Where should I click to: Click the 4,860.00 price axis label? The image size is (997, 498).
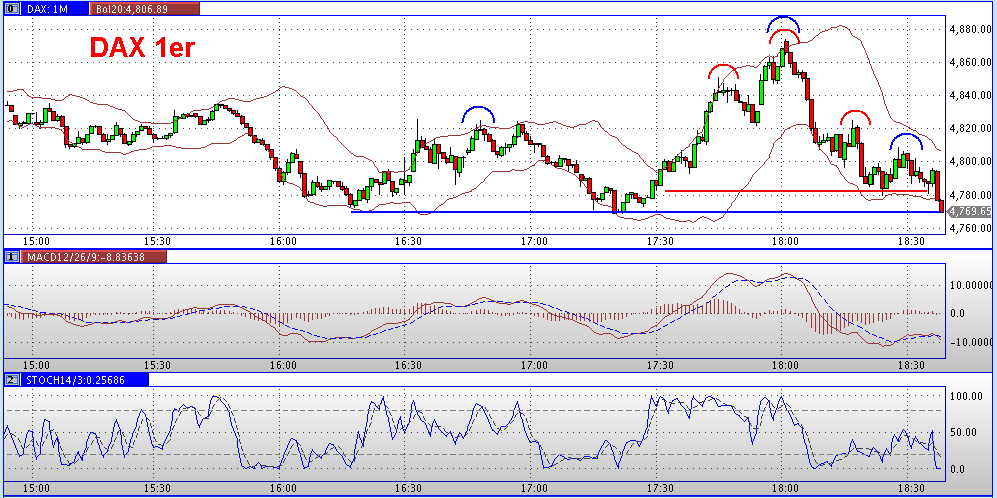tap(970, 62)
